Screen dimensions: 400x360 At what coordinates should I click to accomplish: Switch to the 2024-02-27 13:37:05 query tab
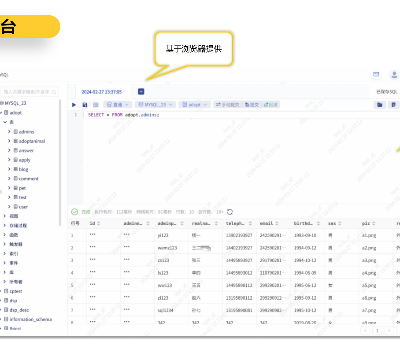[x=102, y=92]
